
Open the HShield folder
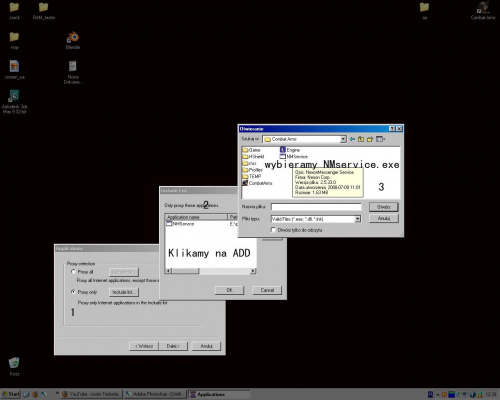(x=253, y=156)
